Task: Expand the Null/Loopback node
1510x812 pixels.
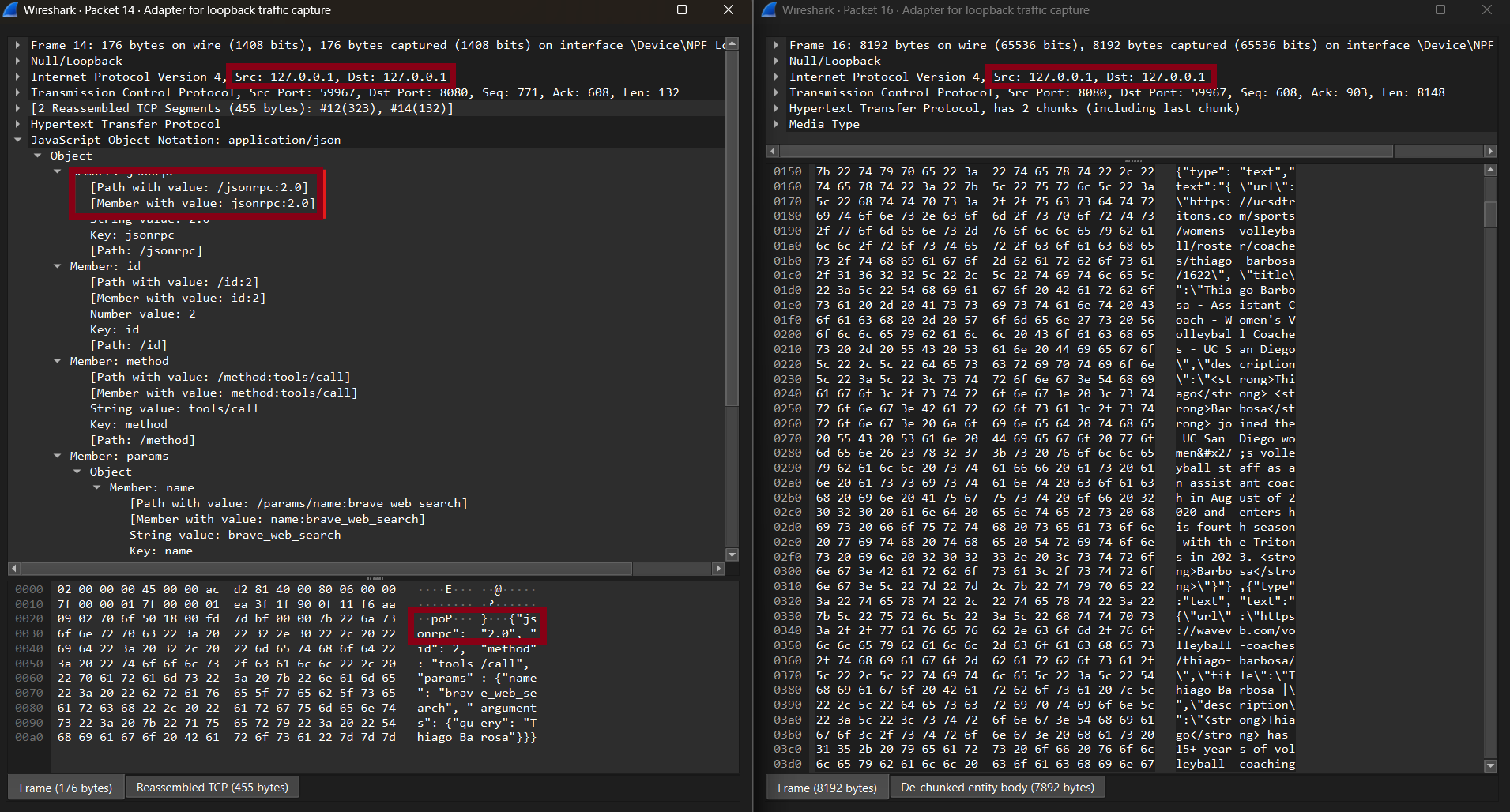Action: (x=20, y=61)
